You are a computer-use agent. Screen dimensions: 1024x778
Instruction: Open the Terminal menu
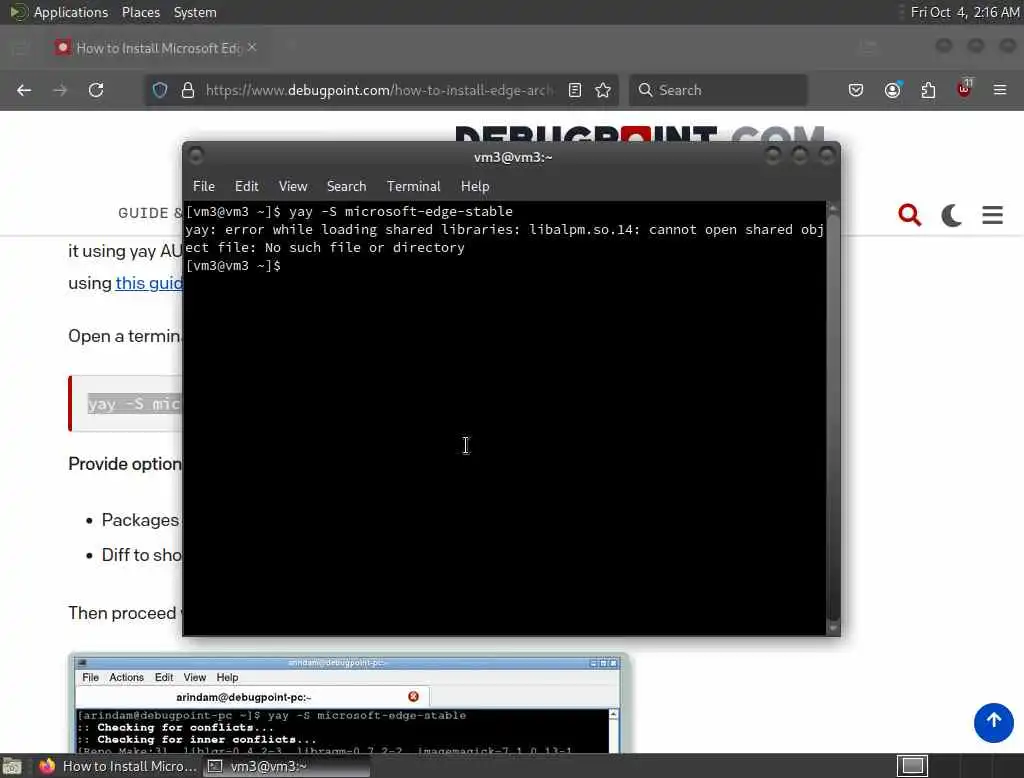click(x=413, y=186)
